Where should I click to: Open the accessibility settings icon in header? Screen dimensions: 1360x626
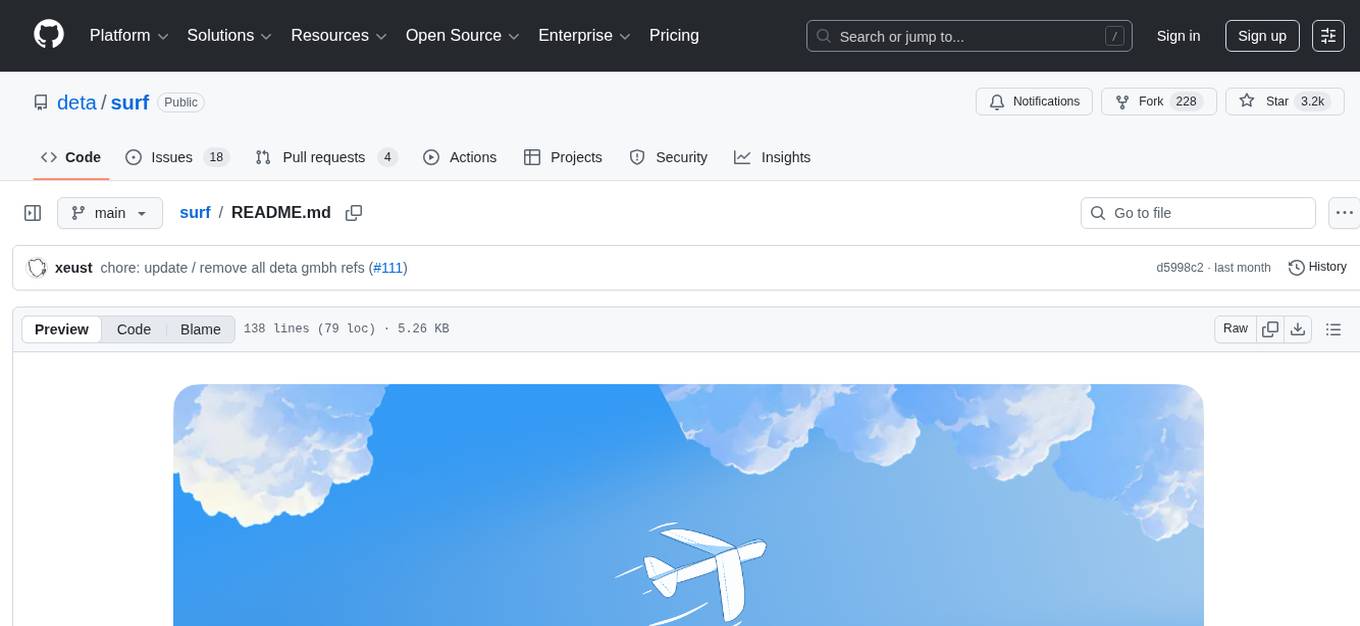(1328, 36)
